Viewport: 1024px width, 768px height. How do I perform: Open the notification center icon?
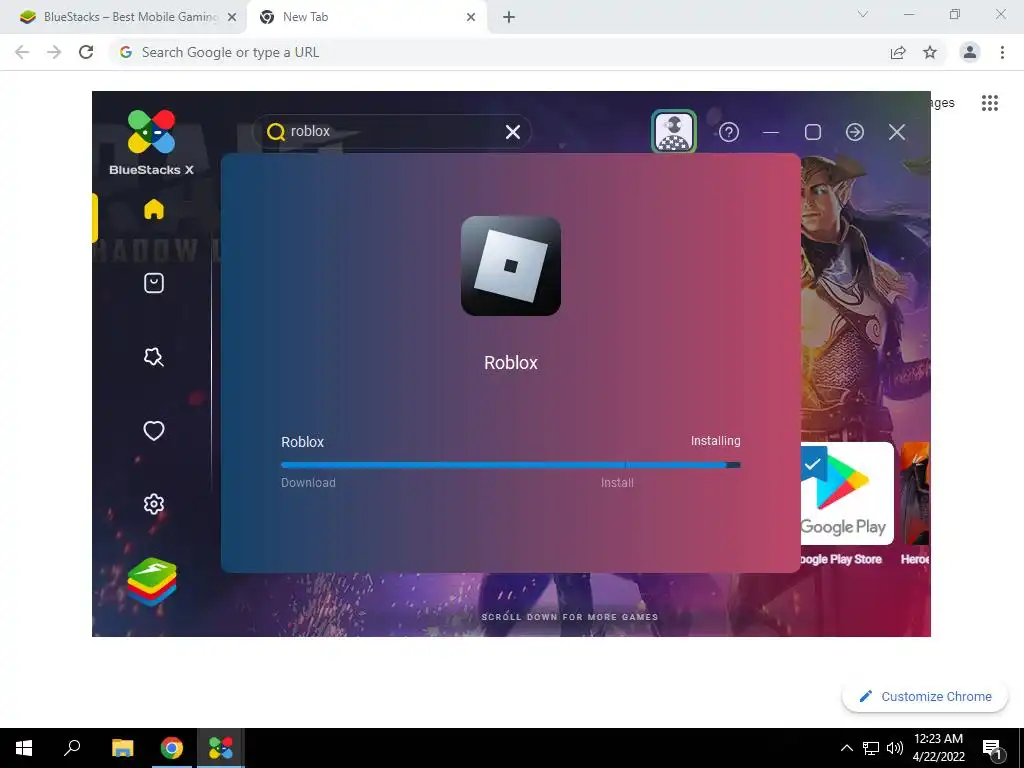point(993,748)
